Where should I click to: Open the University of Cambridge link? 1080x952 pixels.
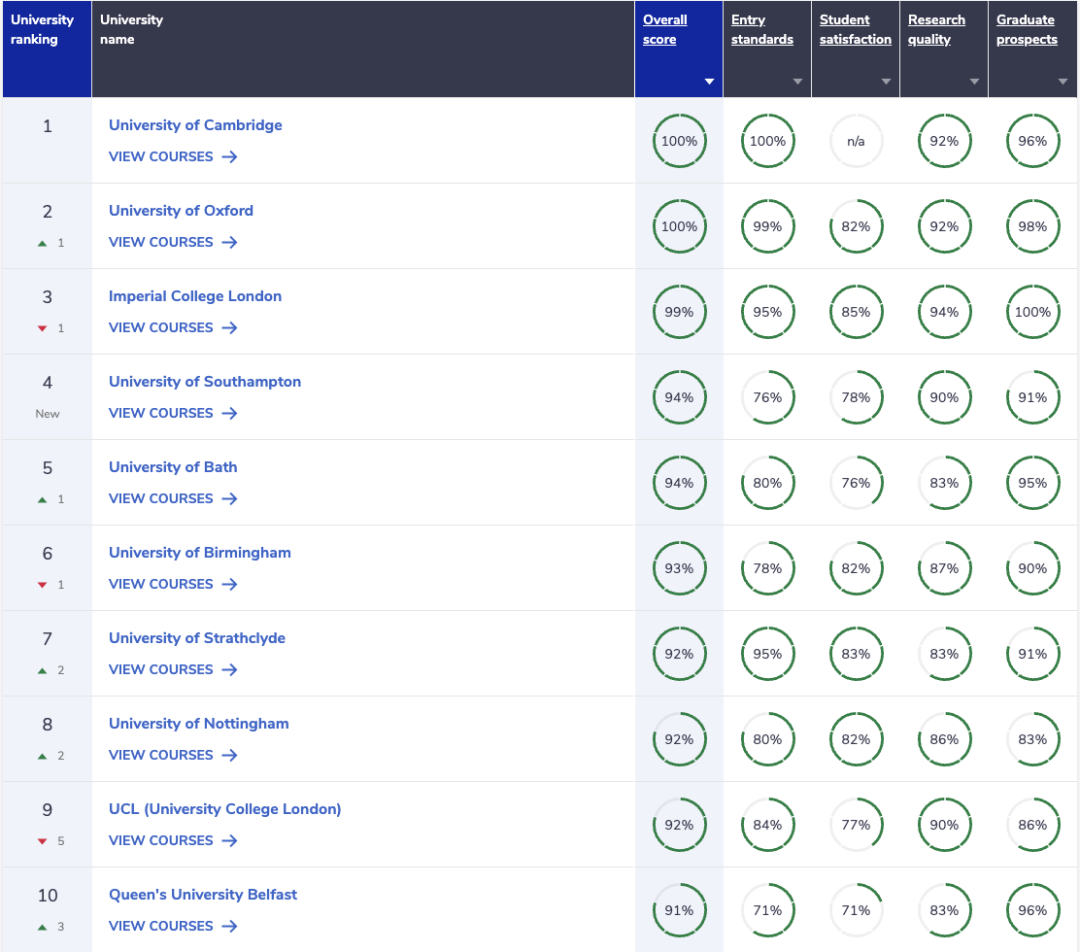[195, 125]
